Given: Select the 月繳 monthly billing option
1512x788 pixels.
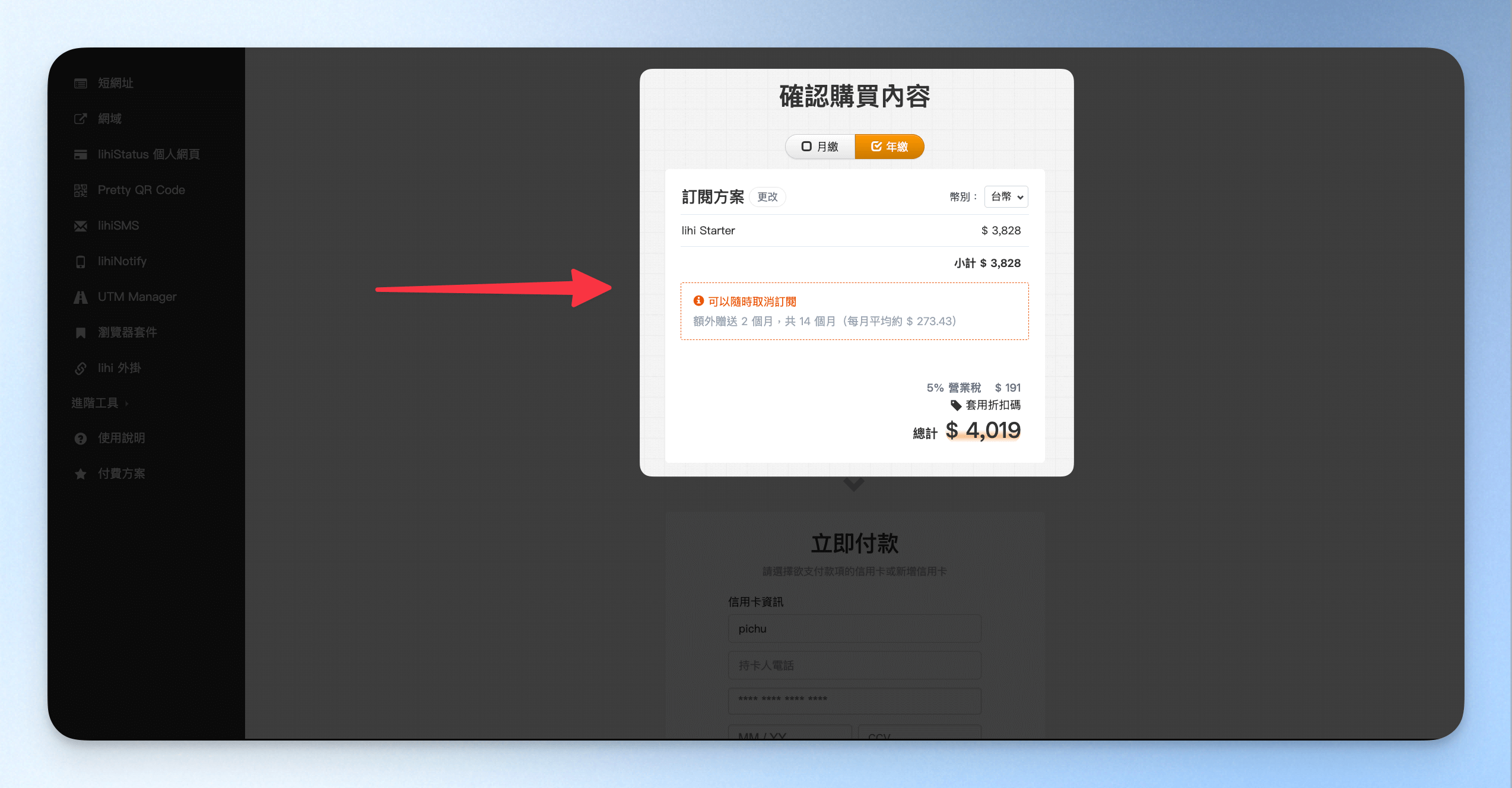Looking at the screenshot, I should 820,147.
